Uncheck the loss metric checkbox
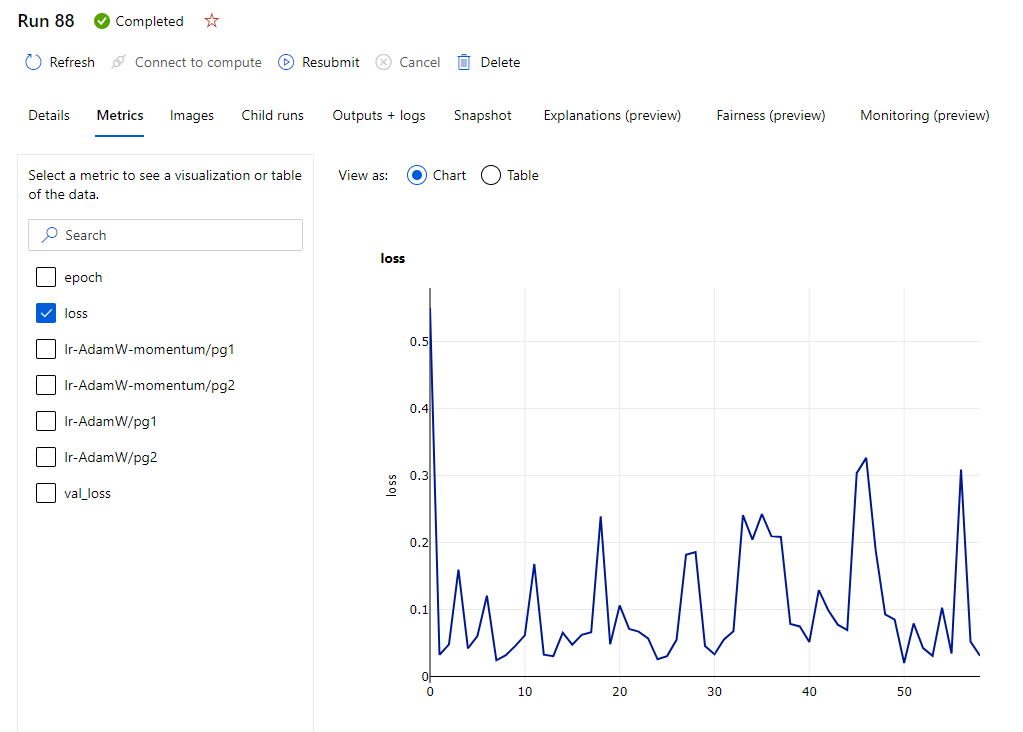The width and height of the screenshot is (1023, 732). (46, 313)
